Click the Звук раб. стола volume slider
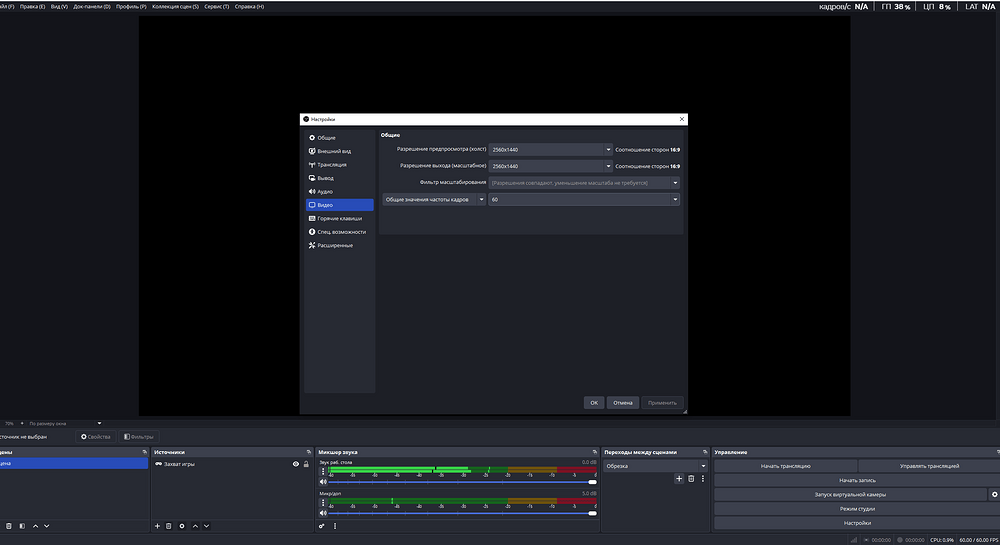This screenshot has width=1000, height=545. click(x=460, y=482)
